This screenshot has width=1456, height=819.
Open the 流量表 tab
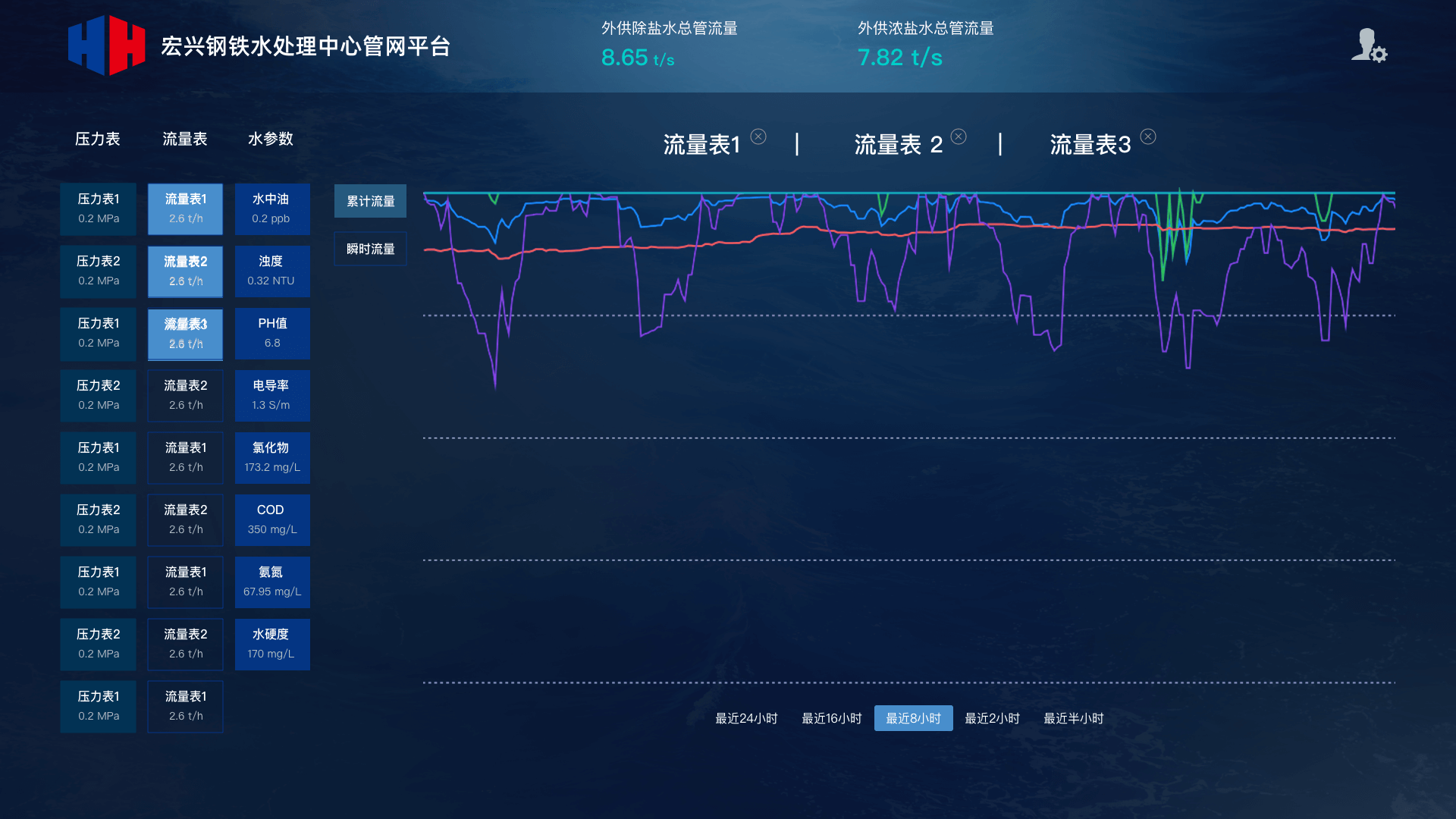pyautogui.click(x=184, y=139)
